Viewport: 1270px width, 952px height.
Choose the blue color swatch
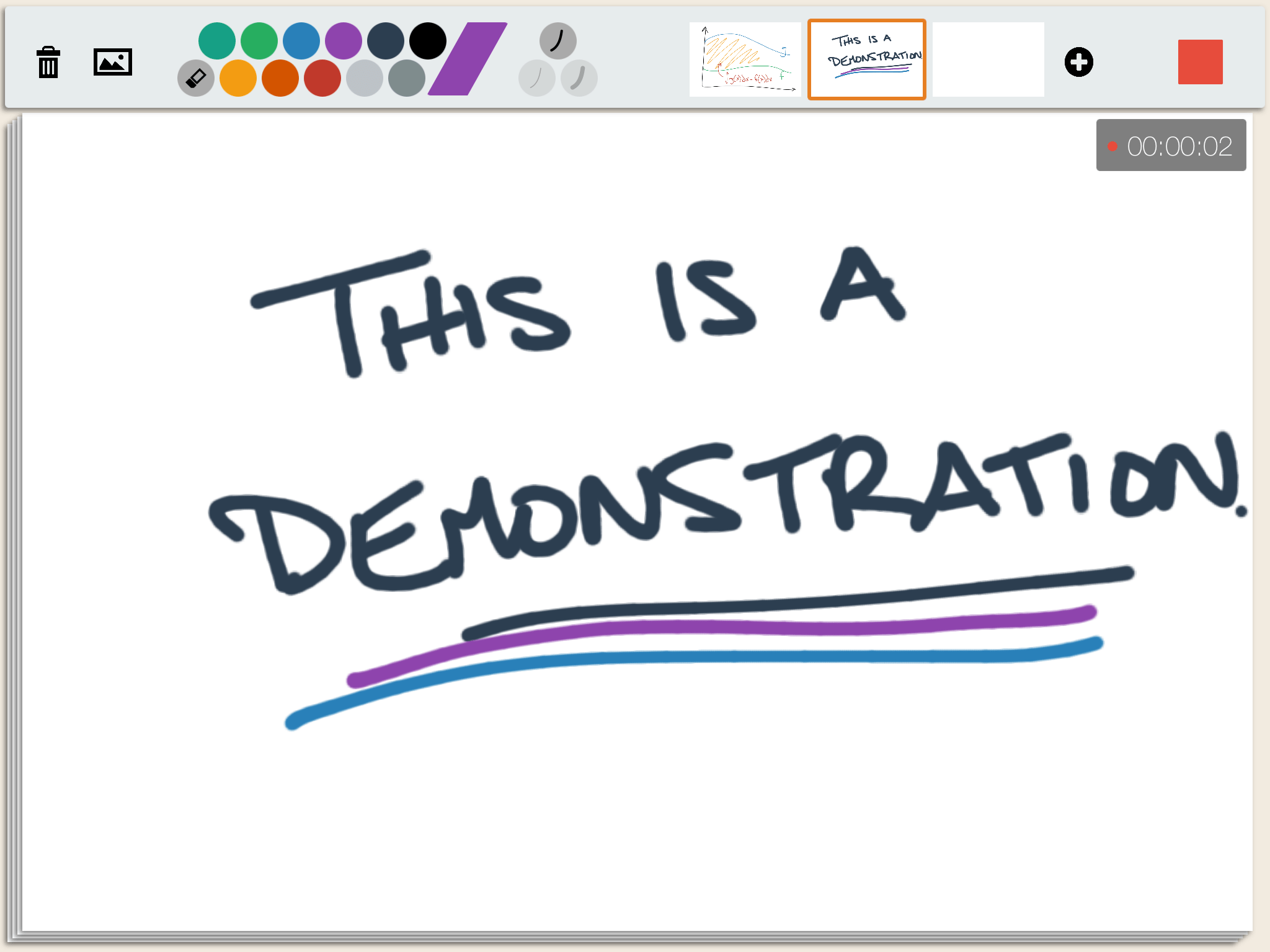[301, 41]
